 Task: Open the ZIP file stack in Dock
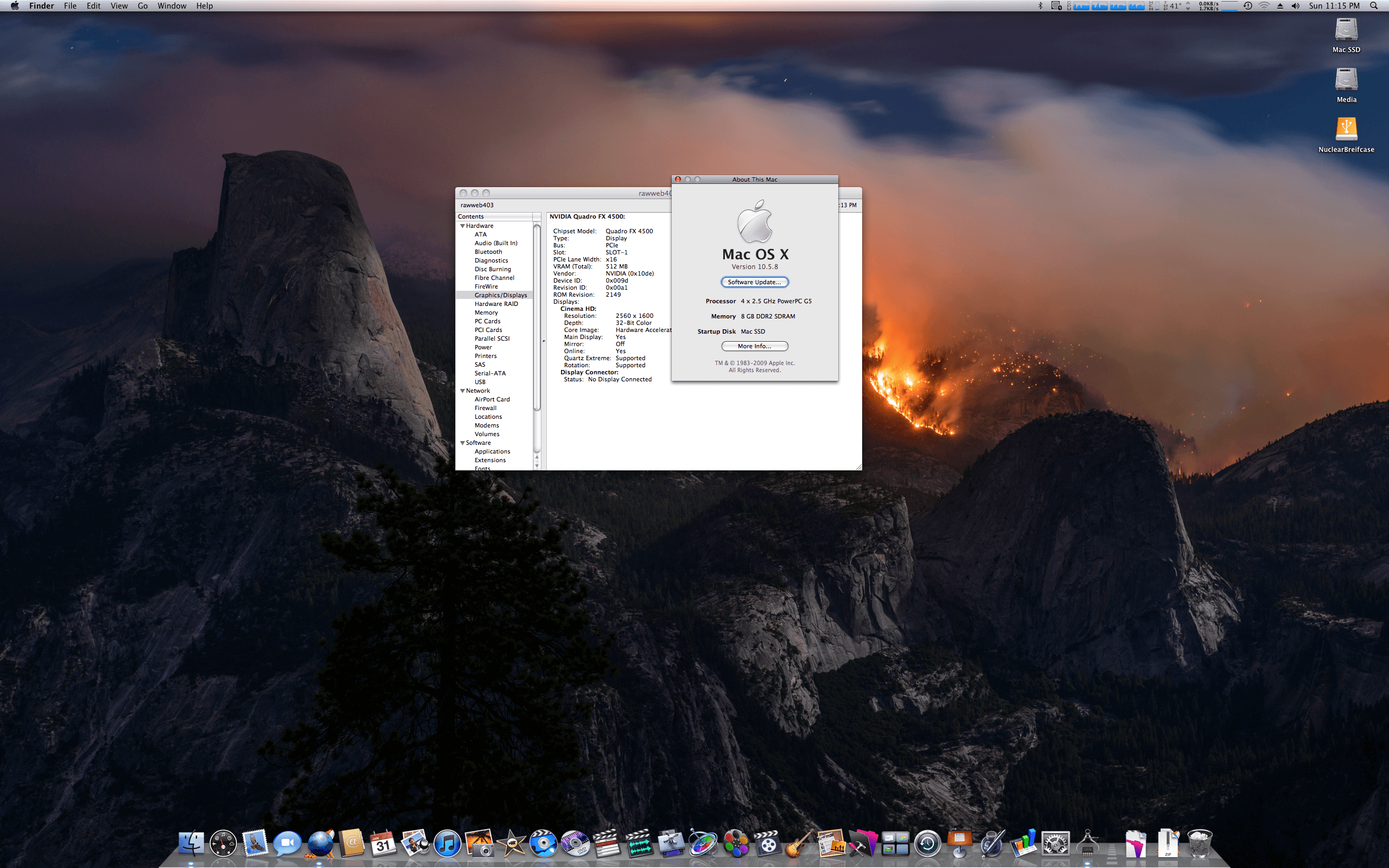[x=1168, y=843]
